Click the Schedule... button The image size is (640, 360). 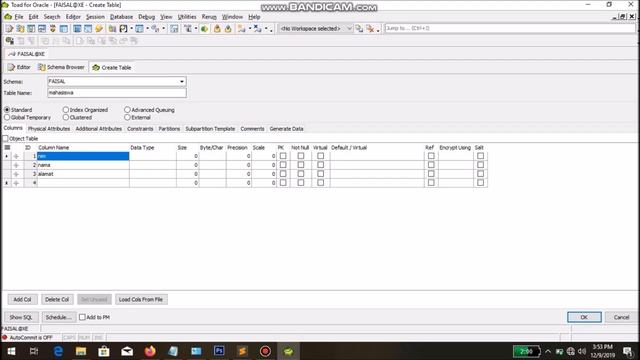click(58, 317)
